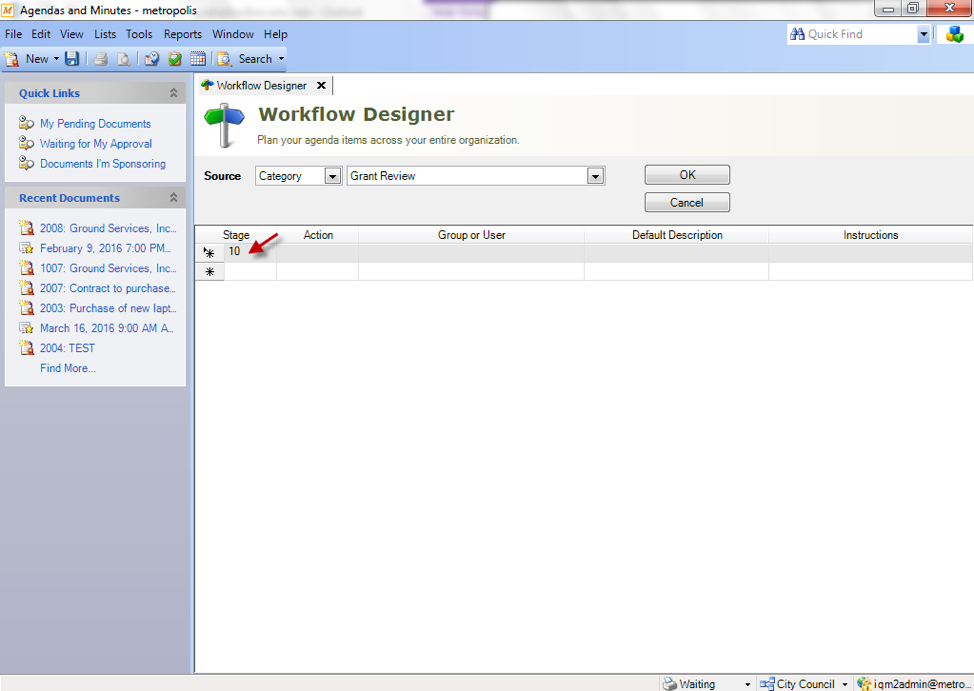
Task: Click the Print toolbar icon
Action: coord(101,59)
